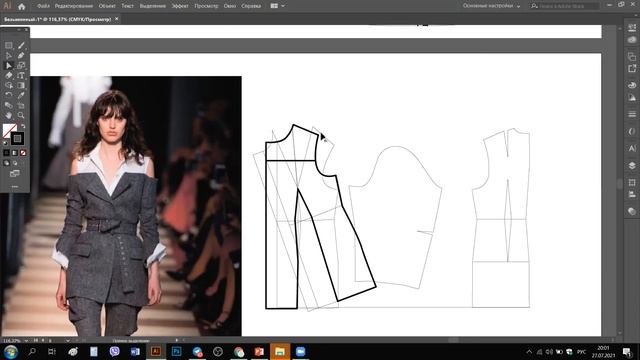Click the Illustrator Home icon
The height and width of the screenshot is (360, 640).
(x=21, y=6)
